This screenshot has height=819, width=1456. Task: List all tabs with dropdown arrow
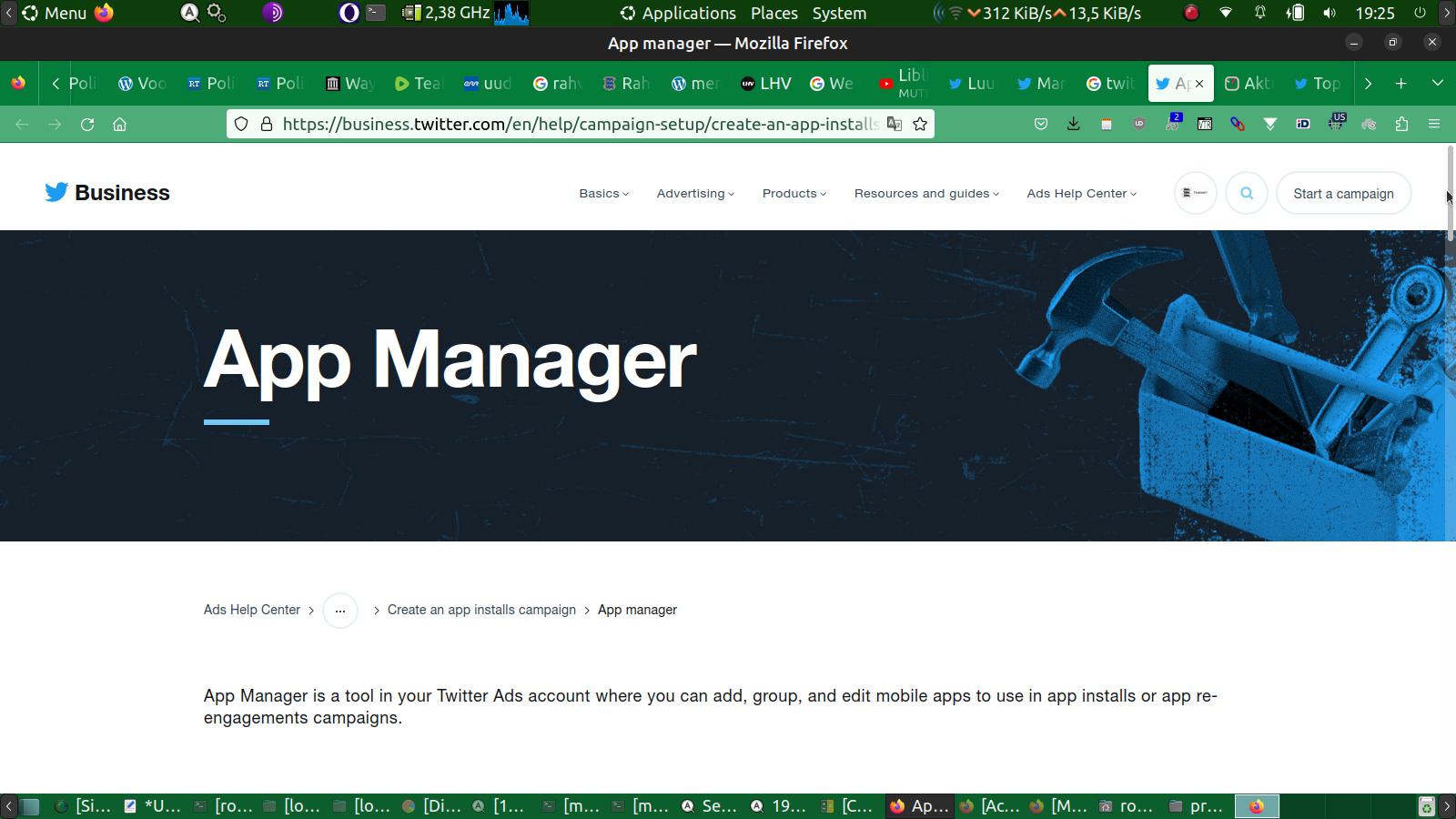1438,84
